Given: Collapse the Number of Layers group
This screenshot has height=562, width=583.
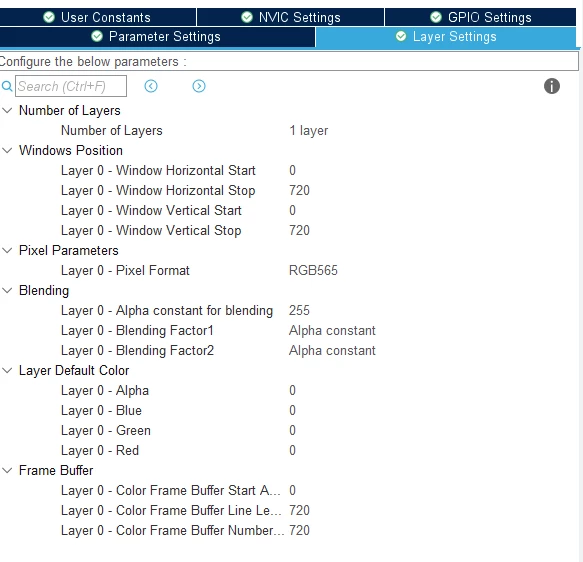Looking at the screenshot, I should tap(7, 110).
